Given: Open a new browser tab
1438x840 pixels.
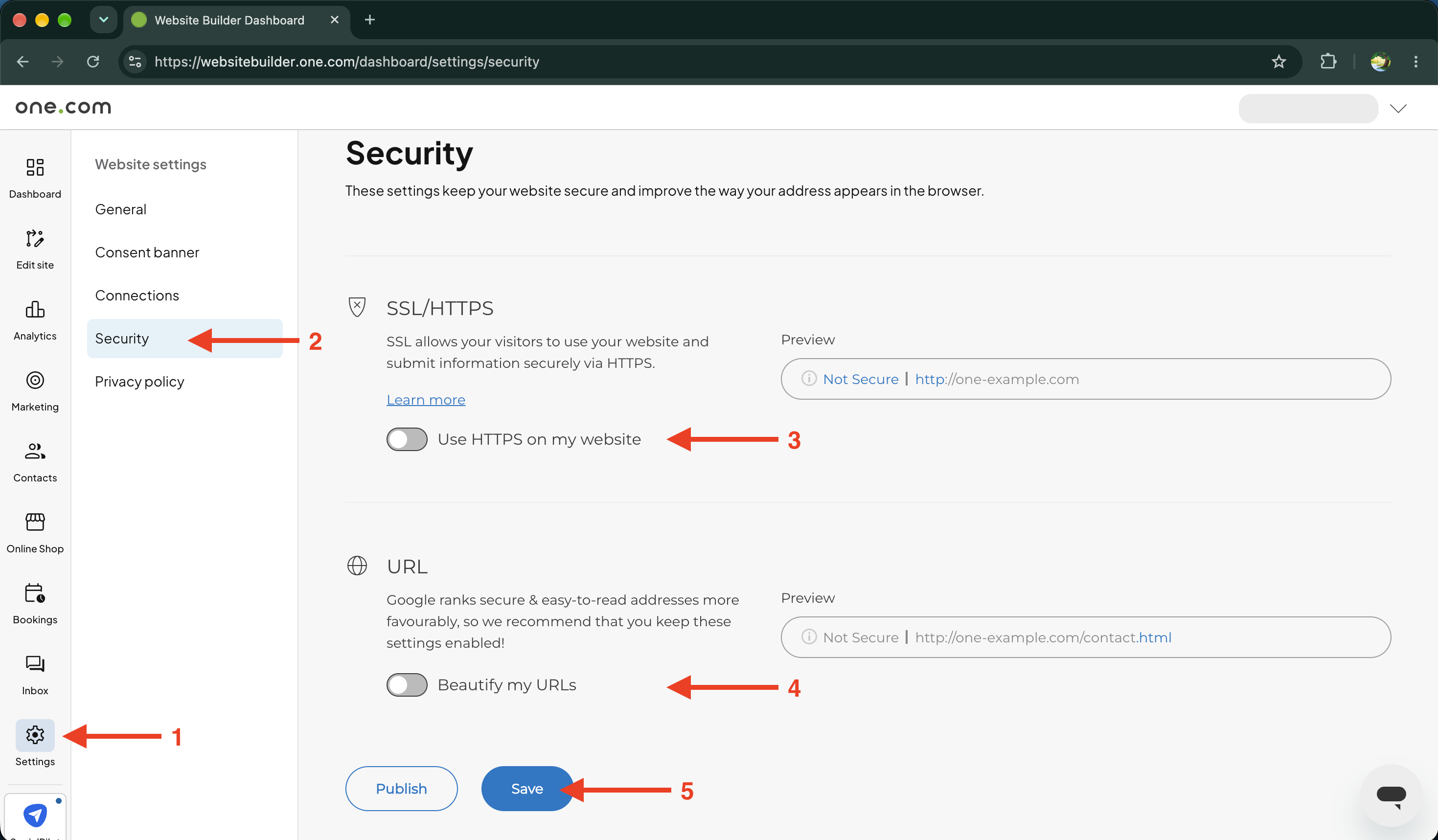Looking at the screenshot, I should tap(370, 20).
